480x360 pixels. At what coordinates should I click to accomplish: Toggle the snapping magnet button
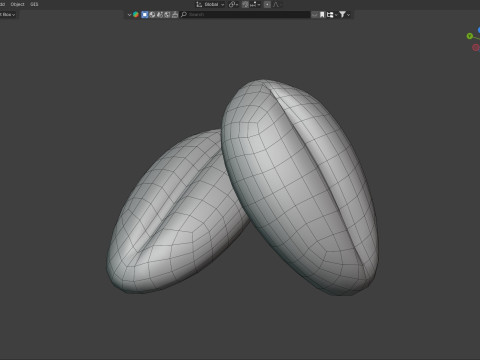pos(245,4)
